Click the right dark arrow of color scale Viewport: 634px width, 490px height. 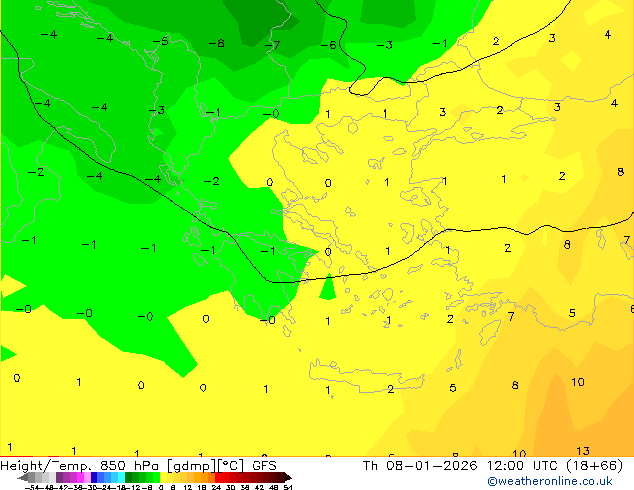(x=287, y=478)
